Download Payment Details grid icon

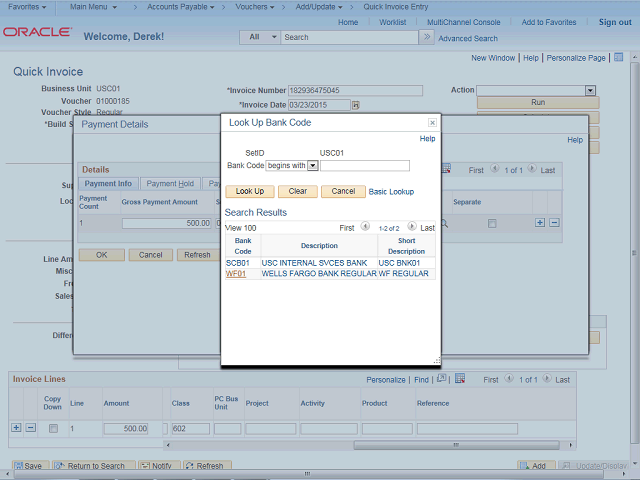(446, 169)
